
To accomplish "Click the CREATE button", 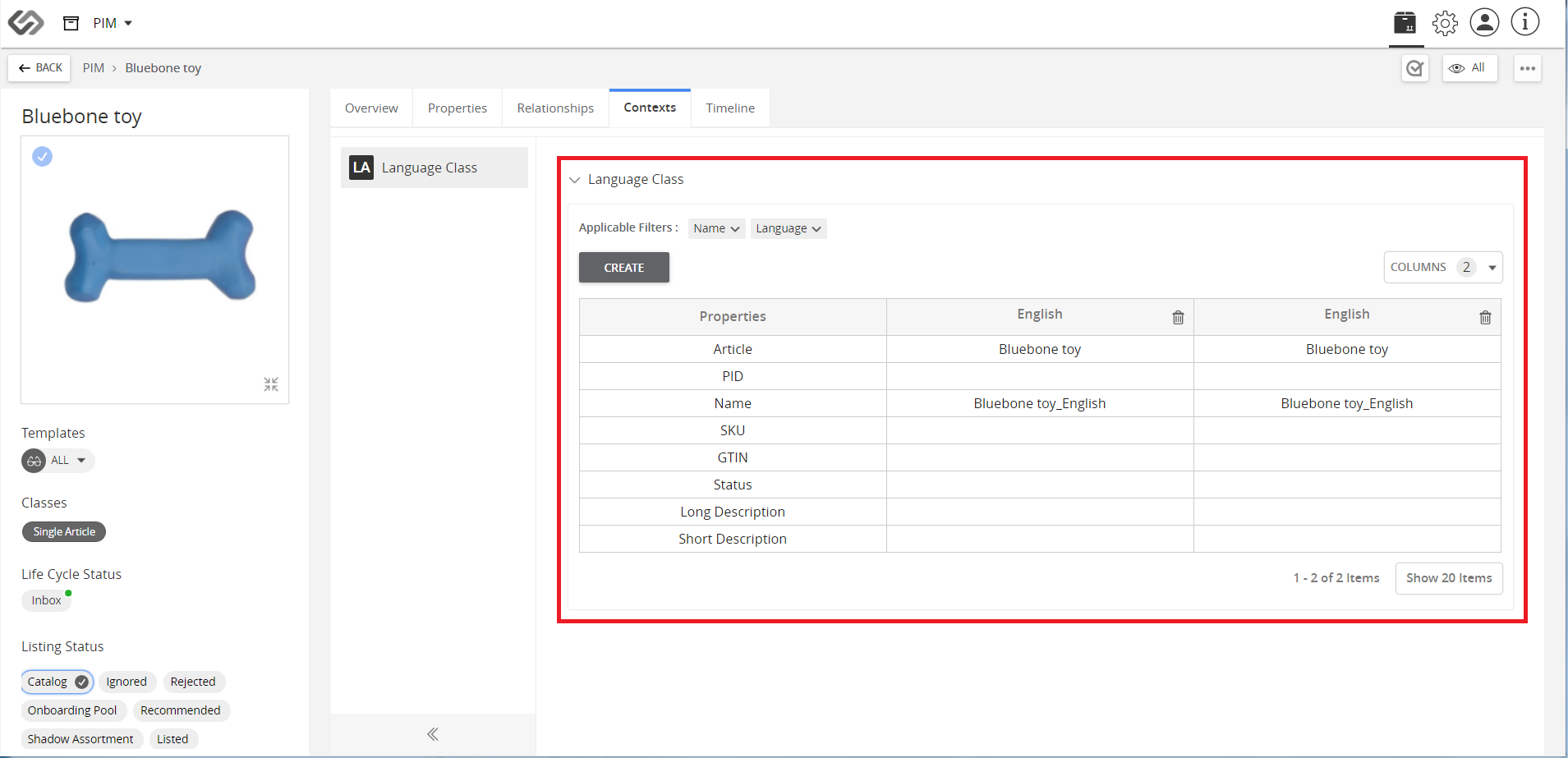I will pyautogui.click(x=624, y=268).
